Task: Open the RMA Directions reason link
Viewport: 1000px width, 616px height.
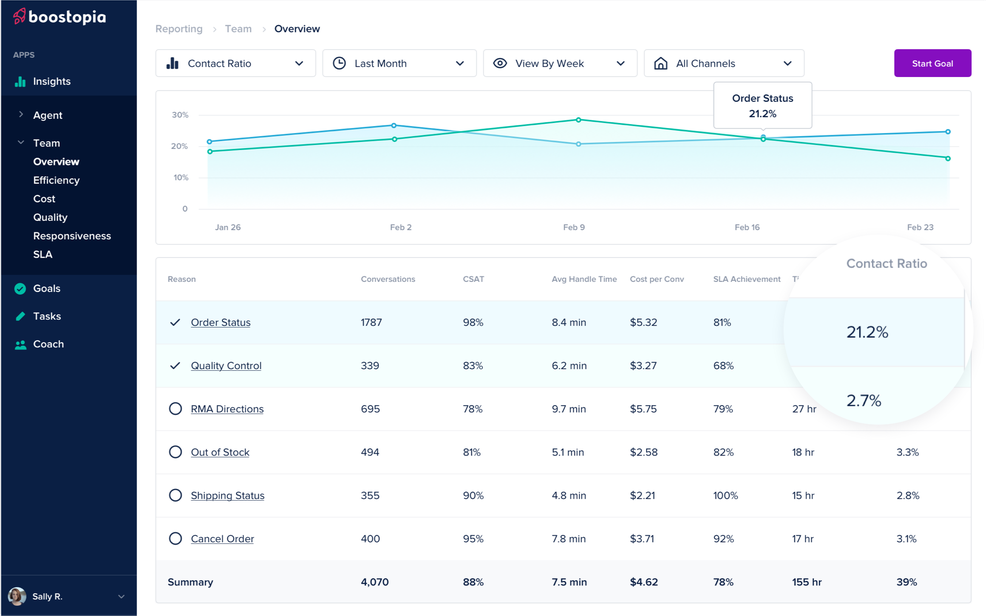Action: pos(227,409)
